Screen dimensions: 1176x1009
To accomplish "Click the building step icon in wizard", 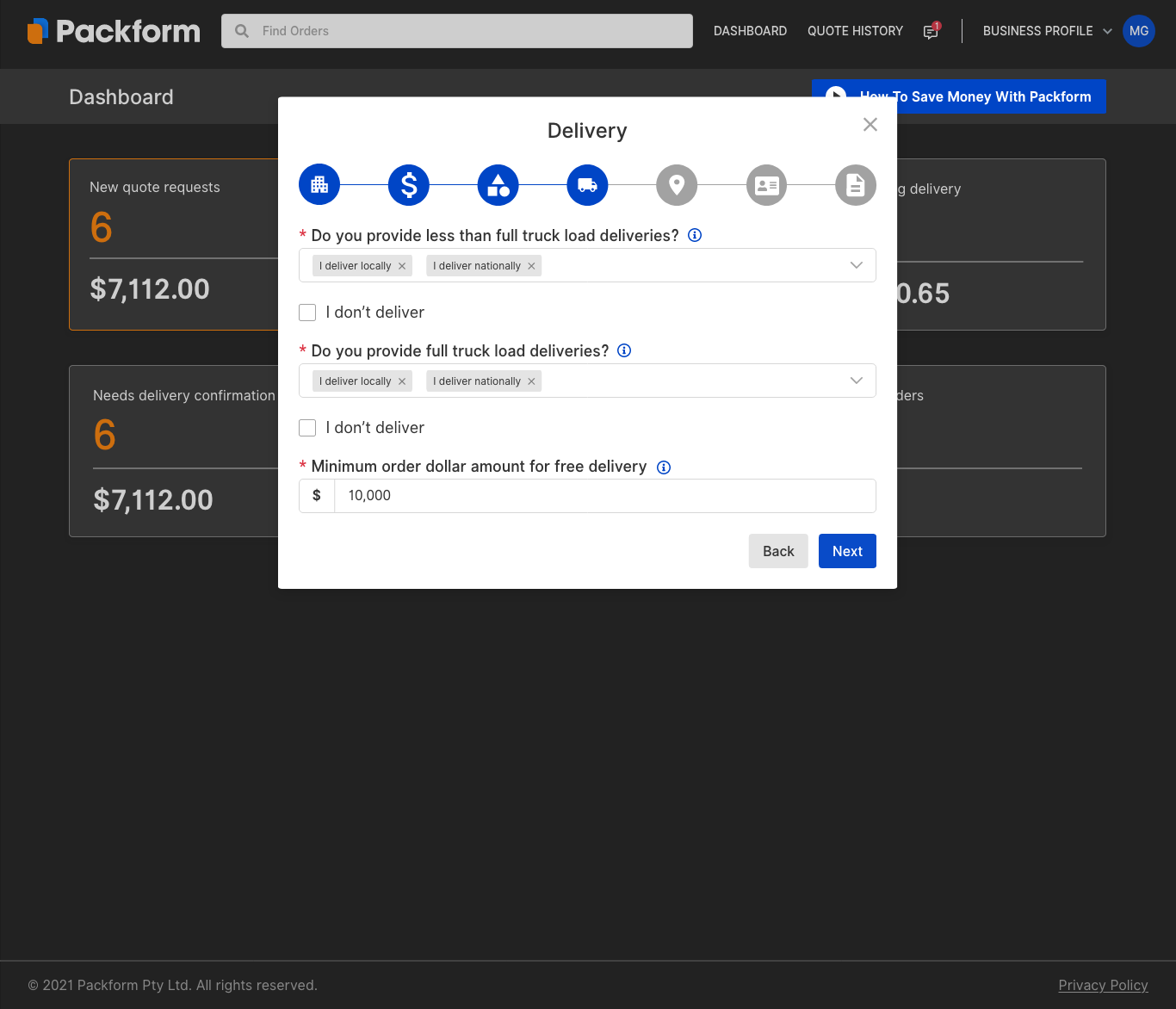I will coord(319,185).
